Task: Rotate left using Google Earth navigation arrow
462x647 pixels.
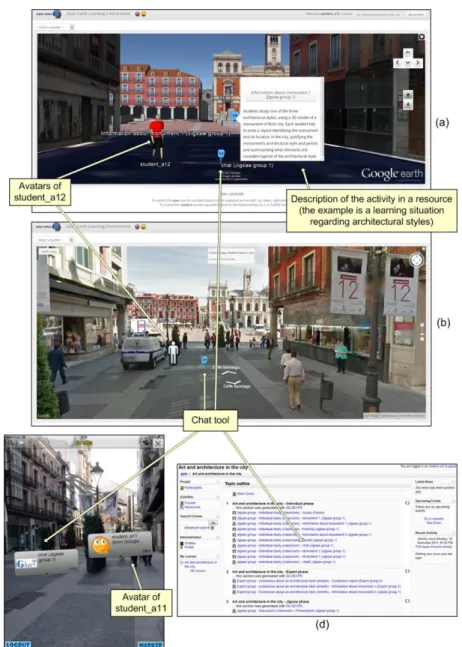Action: coord(397,63)
